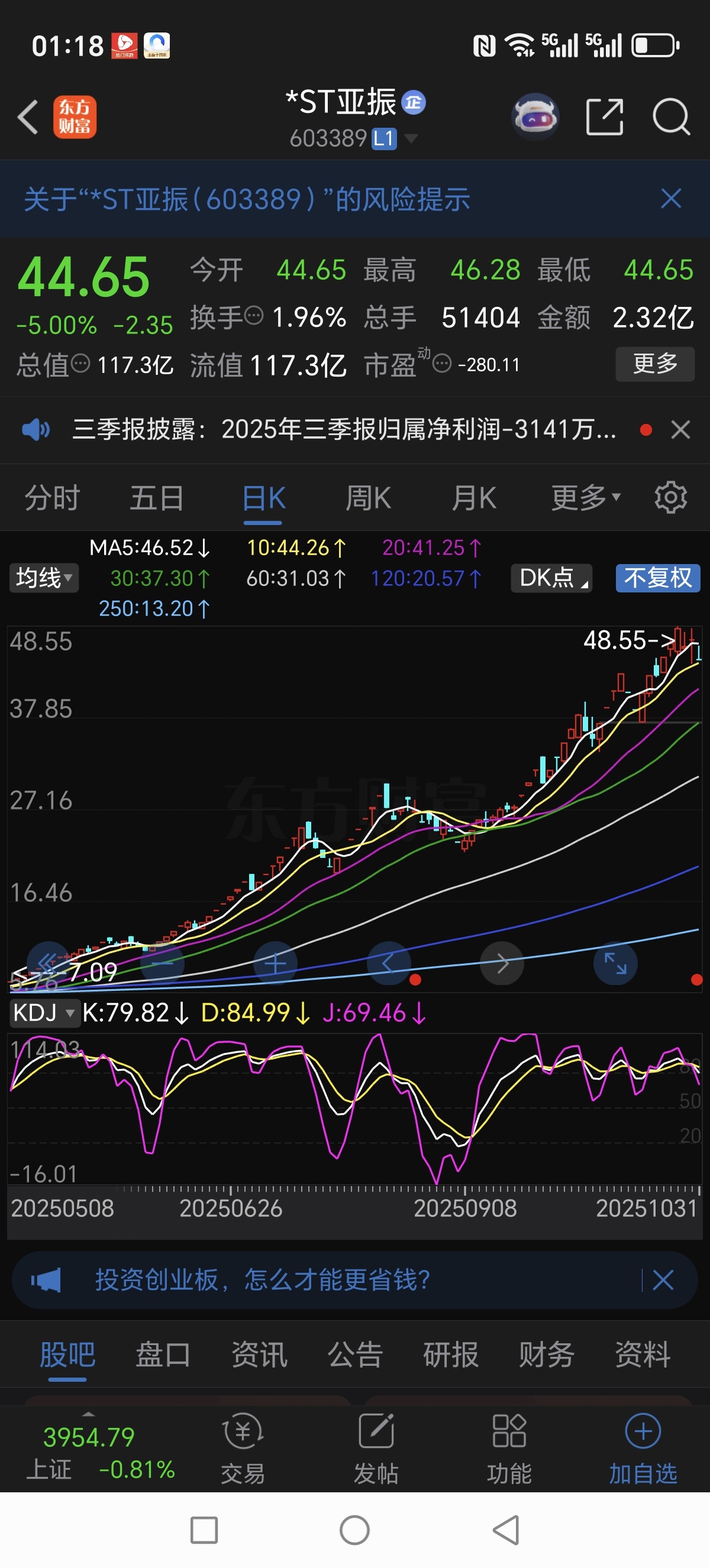Tap the current price 44.65
Screen dimensions: 710x1568
tap(83, 277)
